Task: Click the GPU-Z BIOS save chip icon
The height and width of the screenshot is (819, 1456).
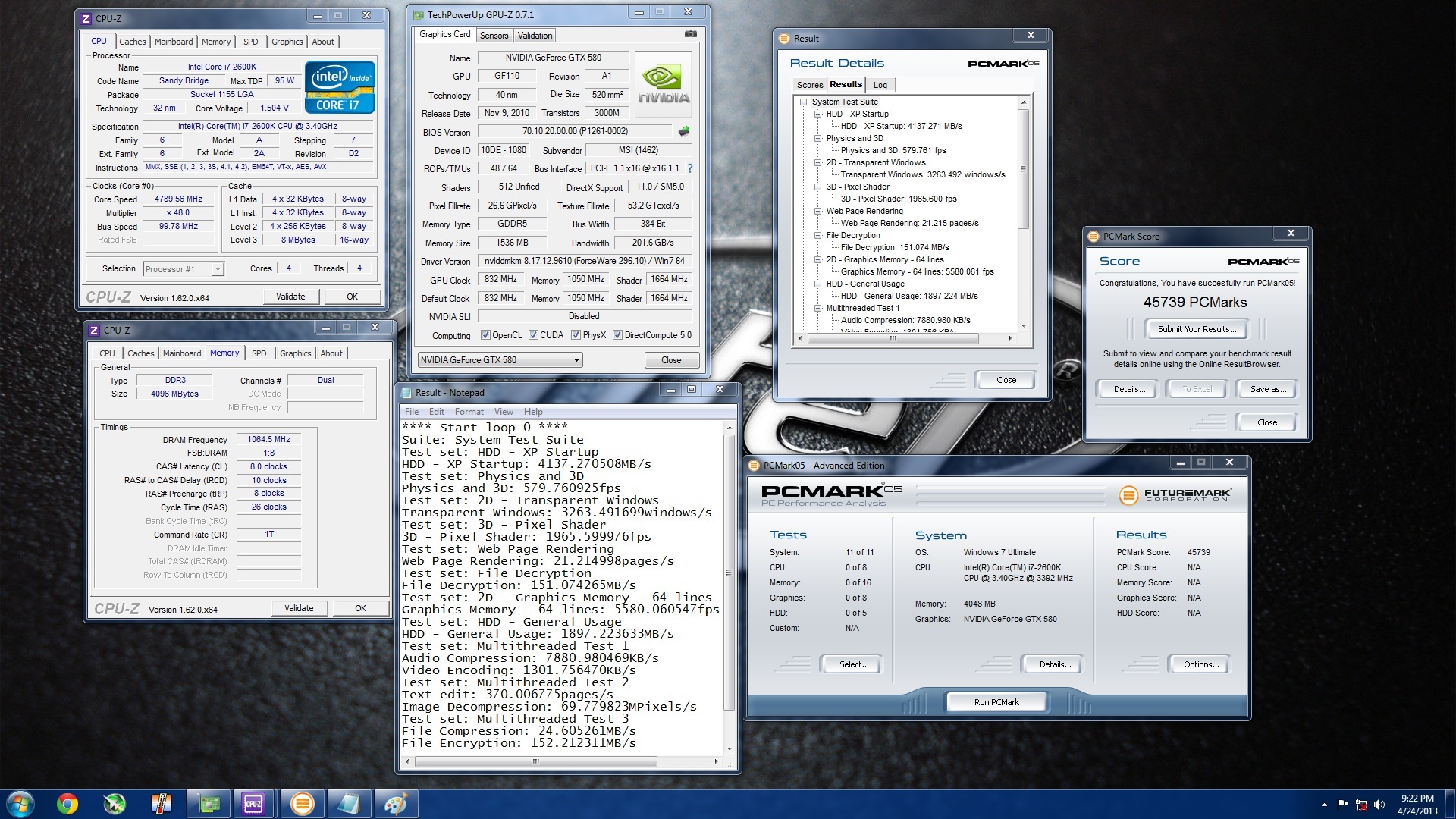Action: click(x=684, y=131)
